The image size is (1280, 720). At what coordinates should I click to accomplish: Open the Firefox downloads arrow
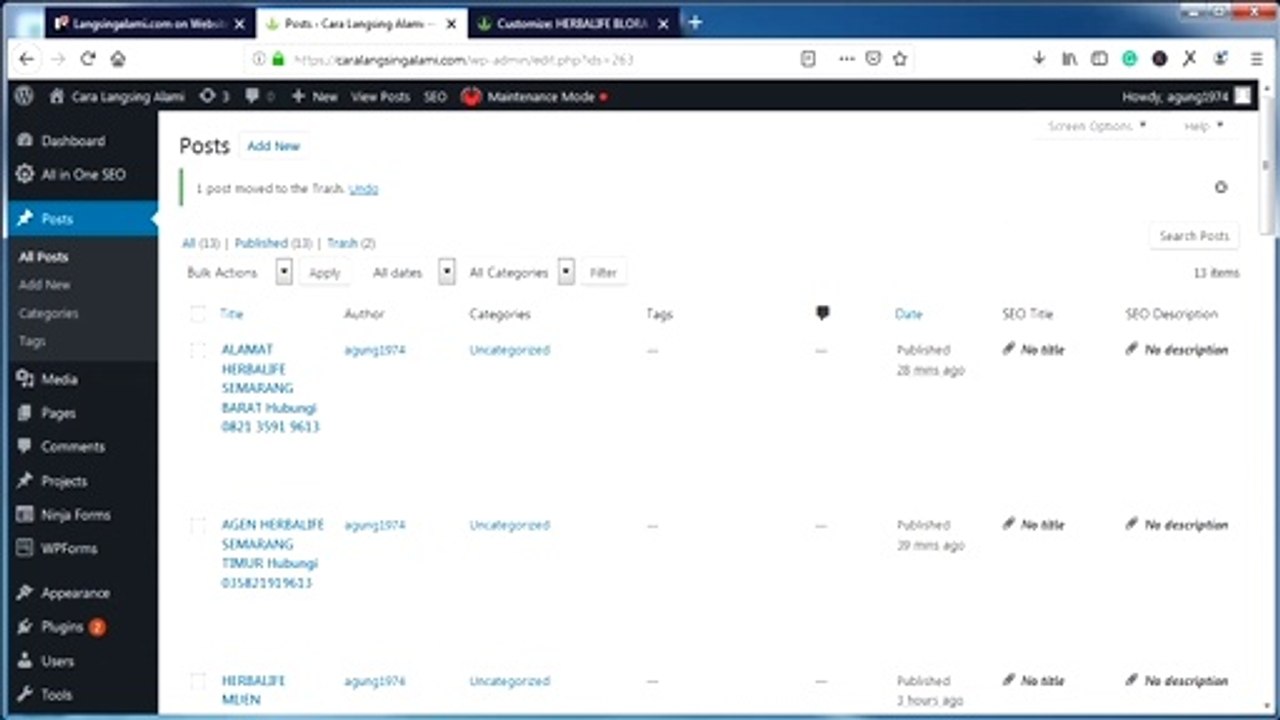1039,60
